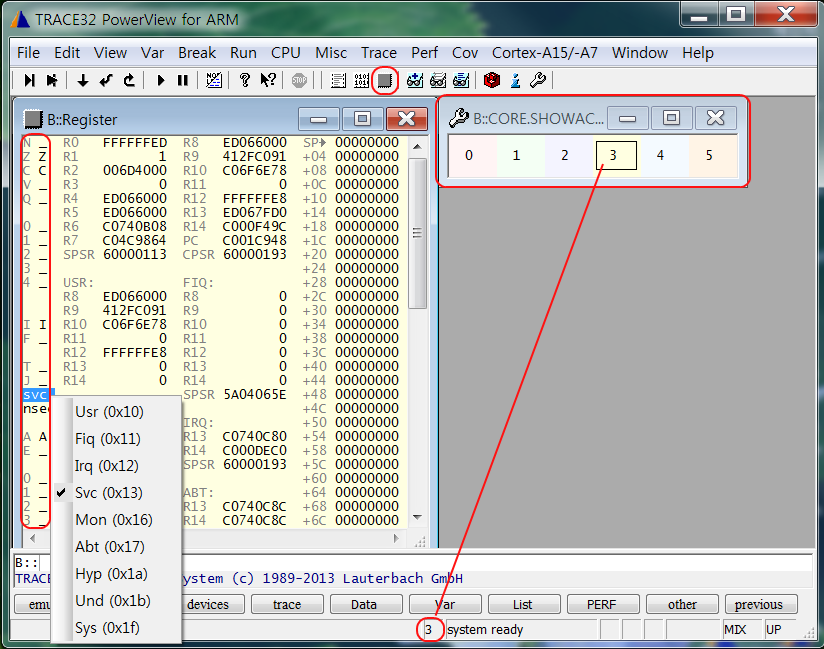This screenshot has width=824, height=649.
Task: Select the checked Svc (0x13) mode
Action: 108,492
